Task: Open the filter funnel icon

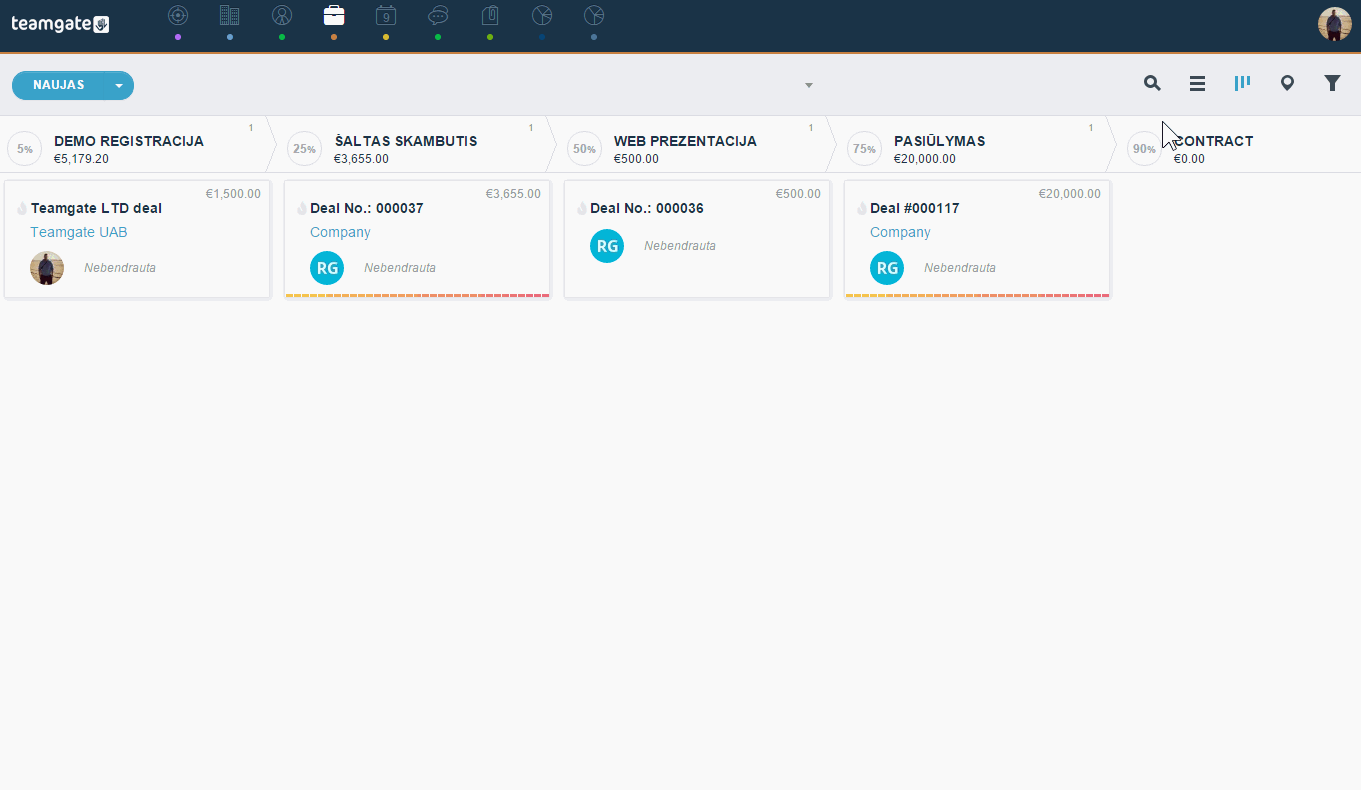Action: click(1332, 84)
